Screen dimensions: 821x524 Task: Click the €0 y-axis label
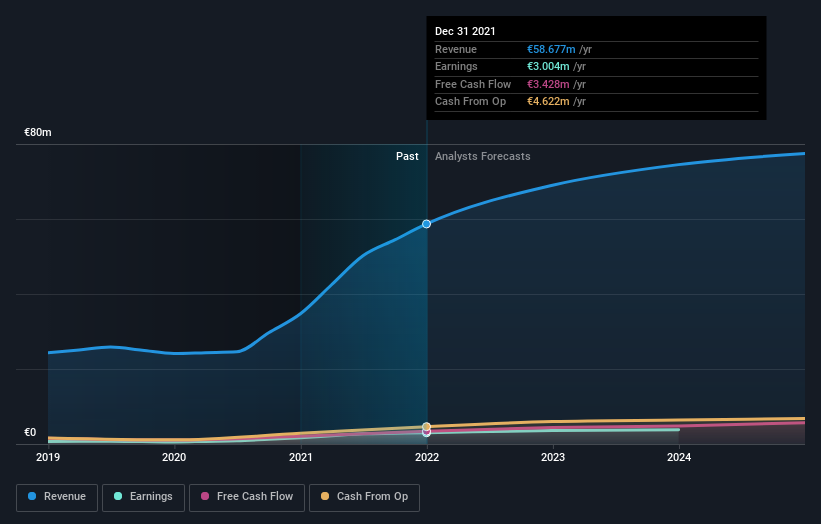point(30,432)
